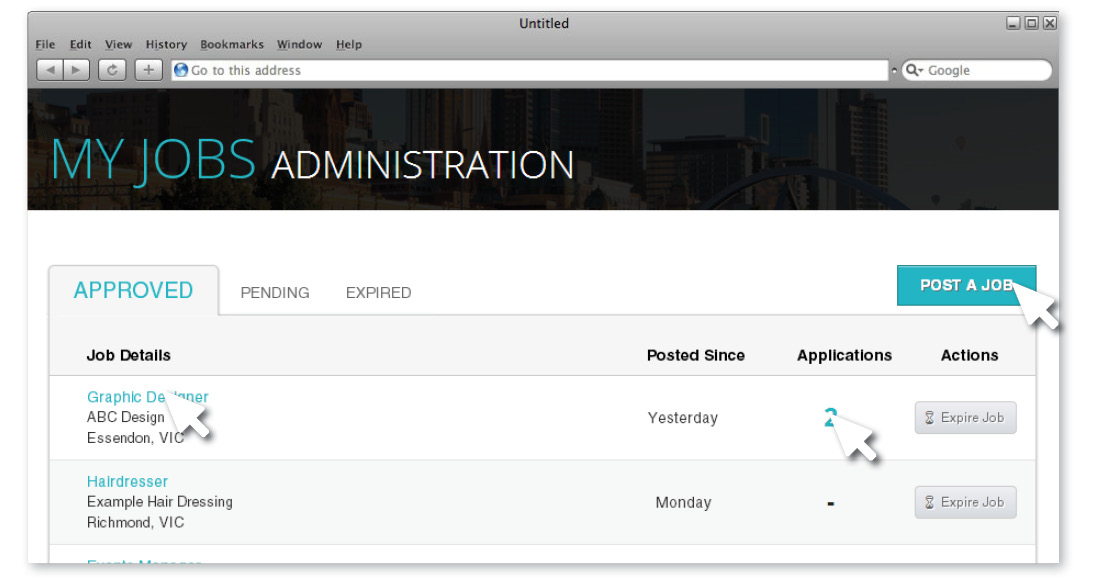The height and width of the screenshot is (583, 1095).
Task: Open the History menu
Action: pyautogui.click(x=166, y=44)
